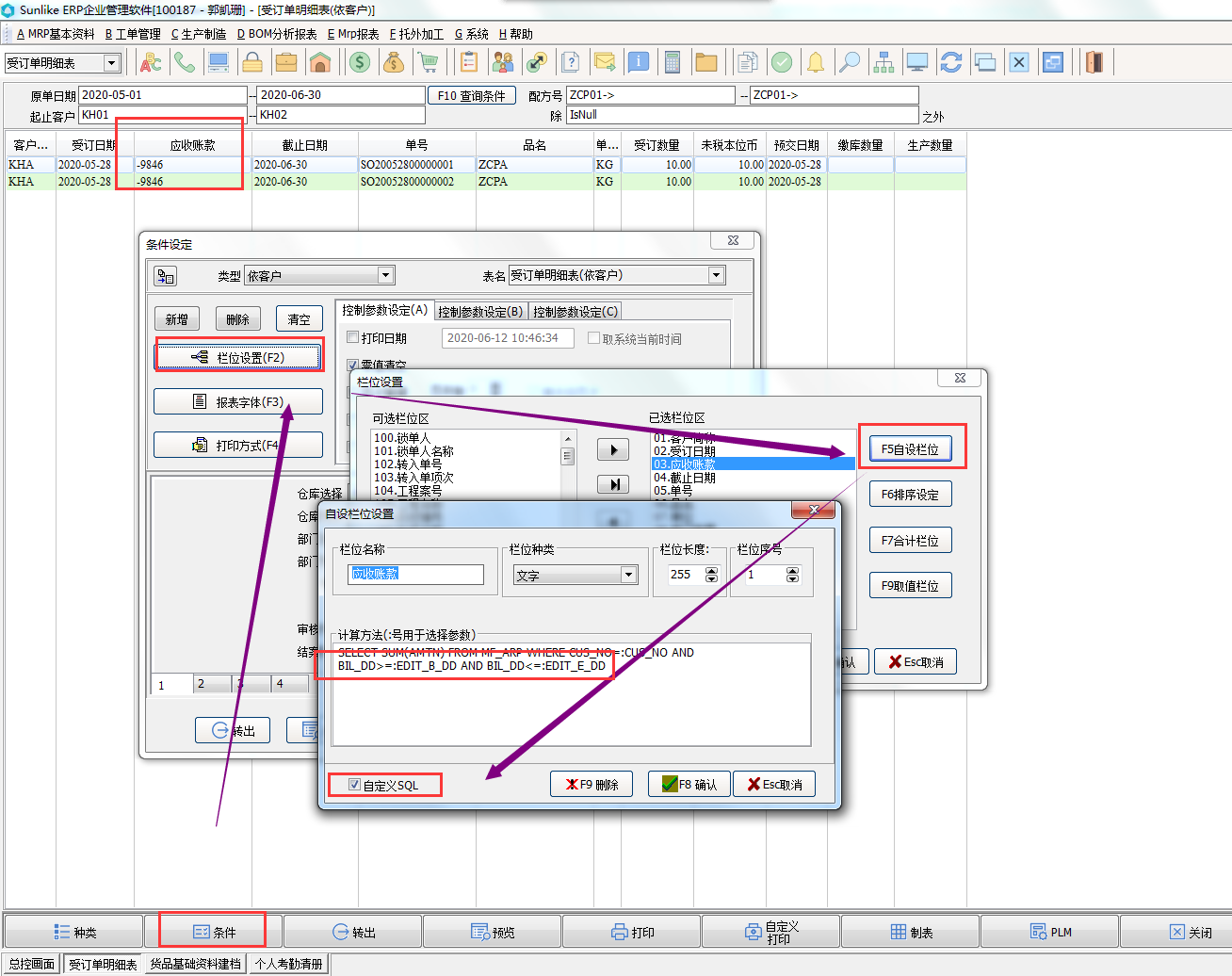Switch to 货品基础资料建档 window tab
This screenshot has width=1232, height=976.
click(196, 964)
